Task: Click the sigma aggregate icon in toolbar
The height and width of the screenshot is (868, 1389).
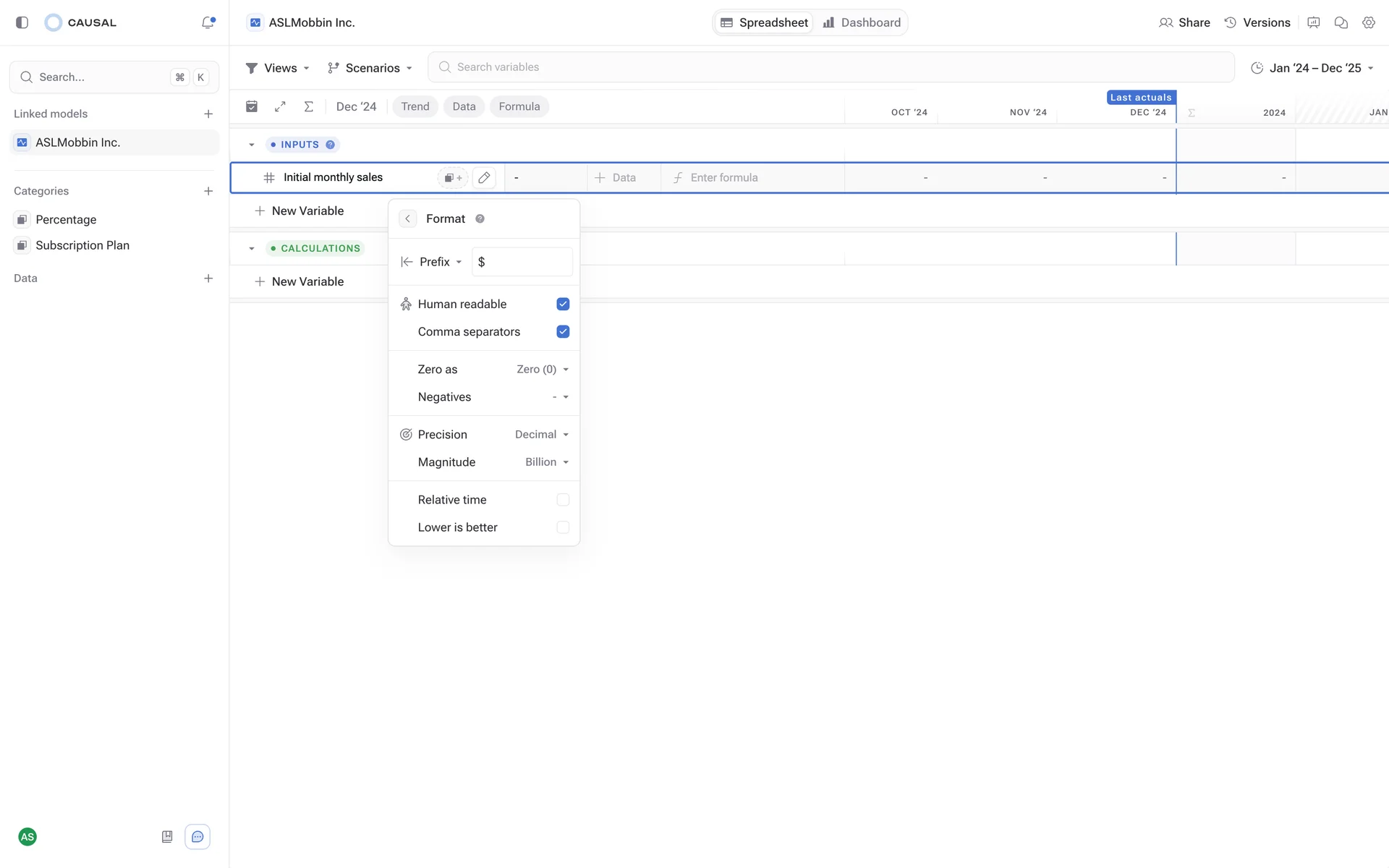Action: pyautogui.click(x=308, y=106)
